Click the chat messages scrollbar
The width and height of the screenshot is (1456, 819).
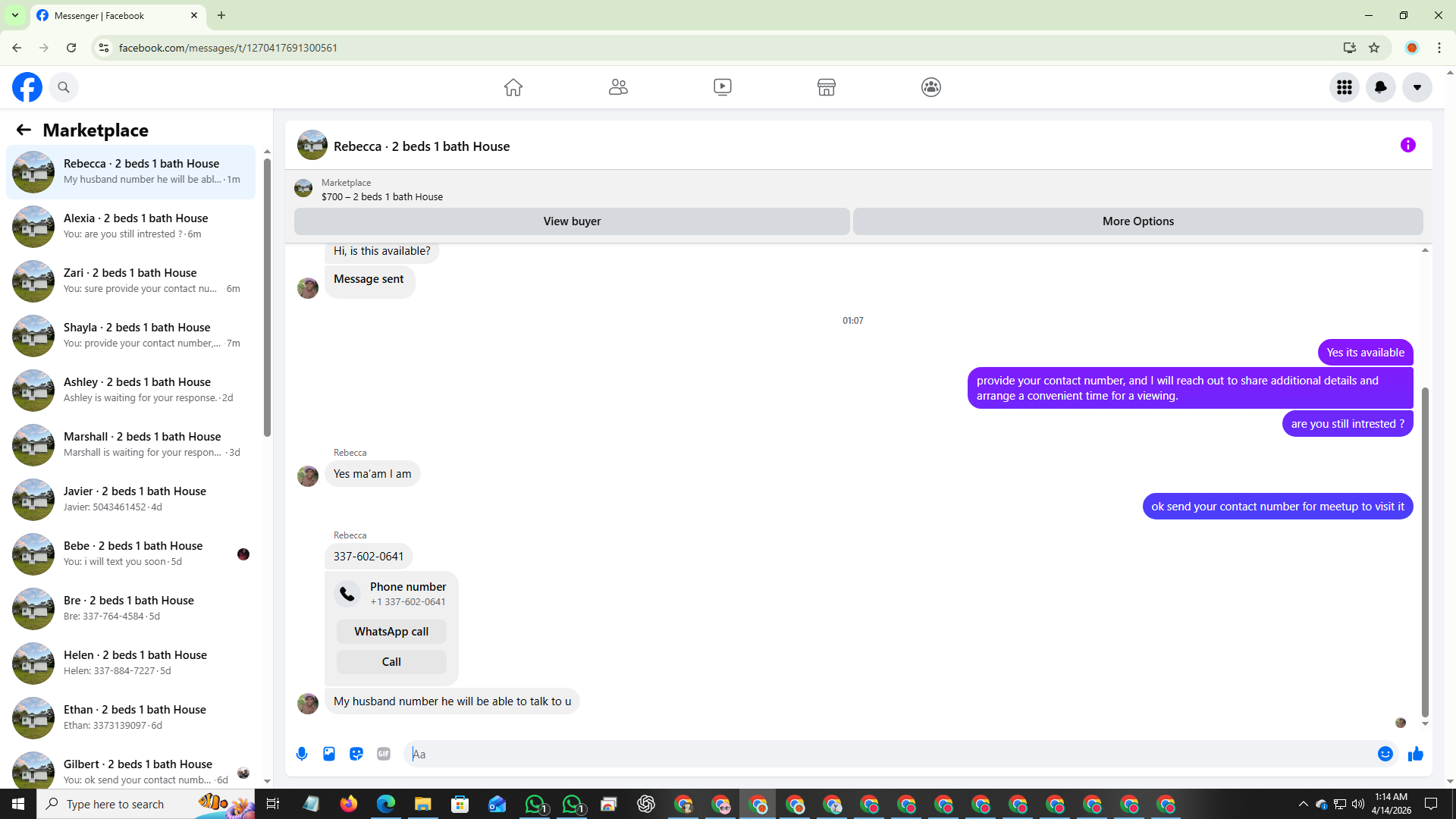coord(1424,552)
